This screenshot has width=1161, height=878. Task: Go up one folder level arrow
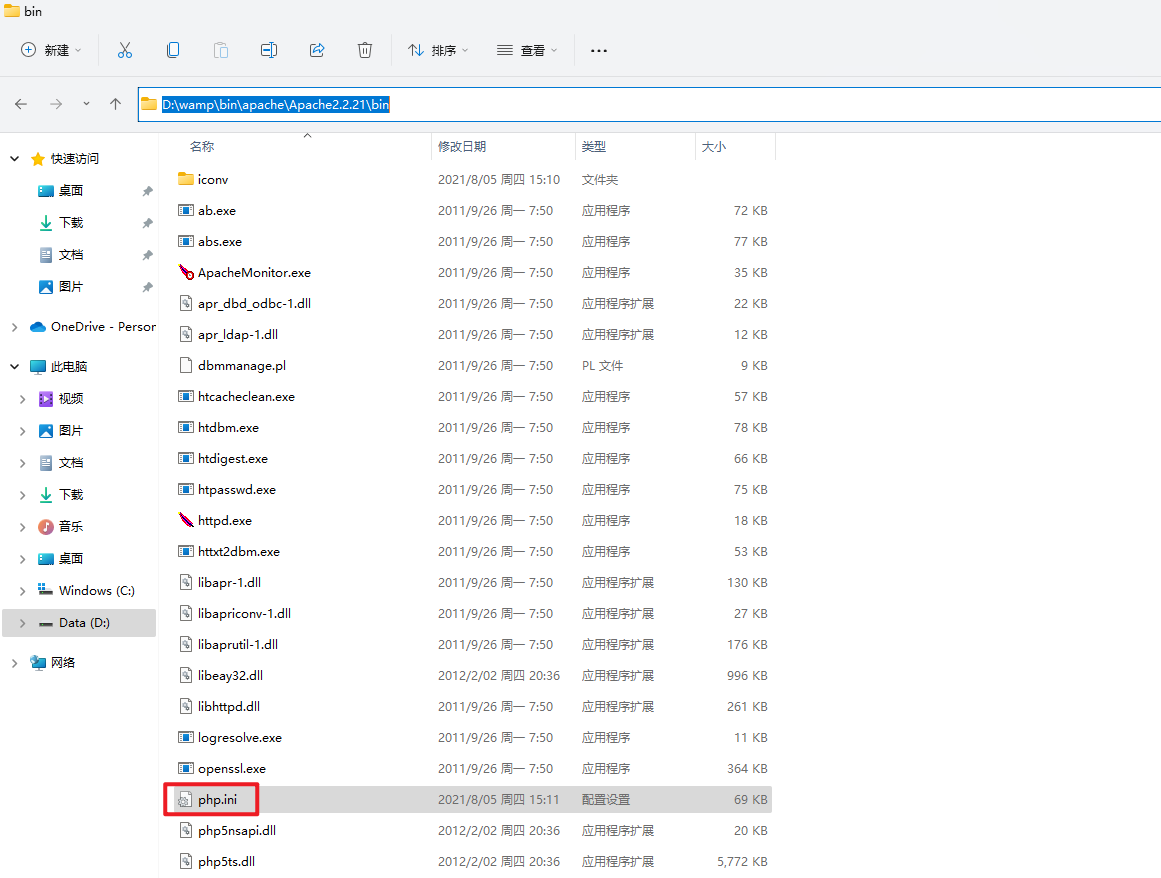[116, 104]
